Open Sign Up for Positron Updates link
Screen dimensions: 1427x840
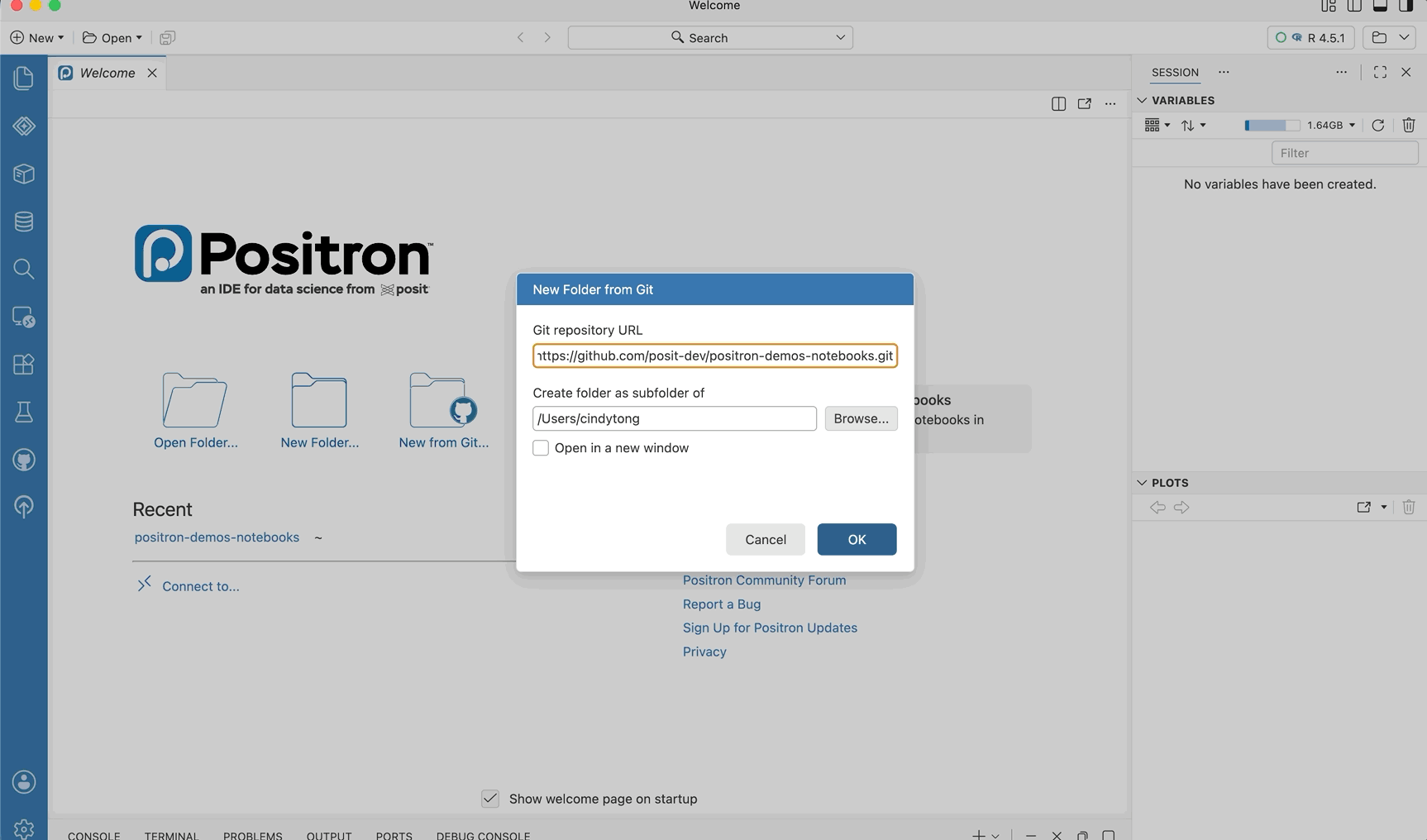pyautogui.click(x=770, y=628)
